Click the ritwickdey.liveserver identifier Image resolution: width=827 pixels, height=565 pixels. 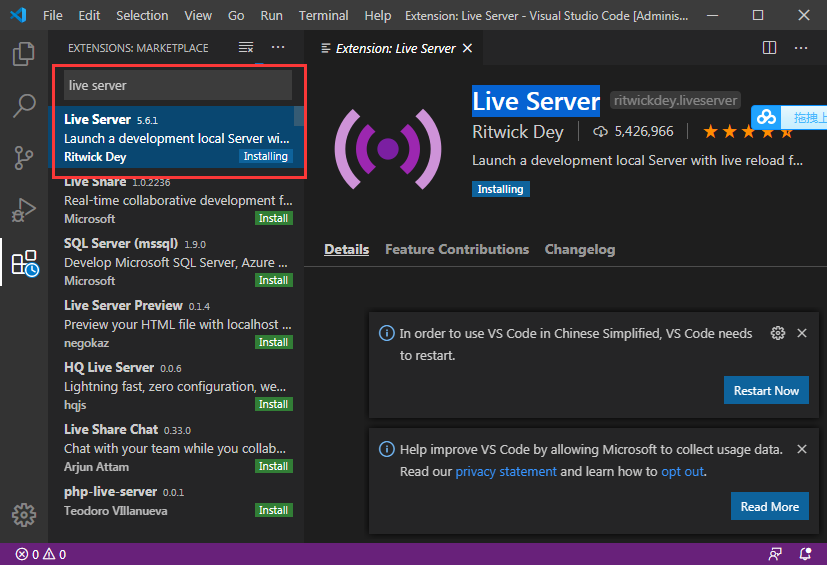[675, 100]
